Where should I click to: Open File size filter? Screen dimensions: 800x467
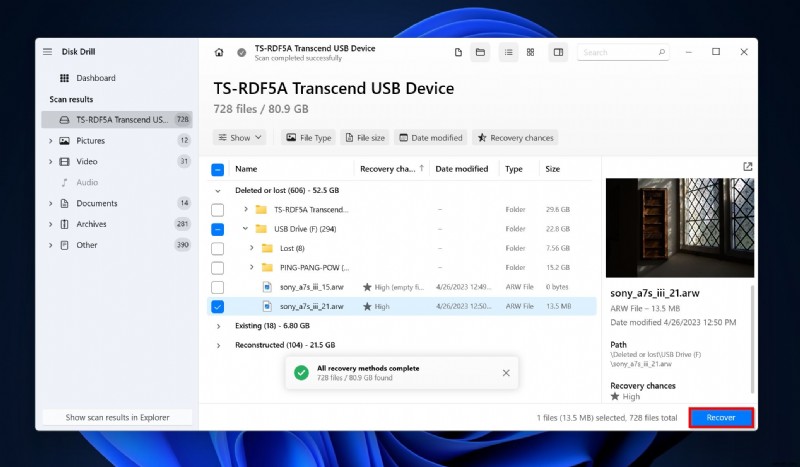coord(365,138)
